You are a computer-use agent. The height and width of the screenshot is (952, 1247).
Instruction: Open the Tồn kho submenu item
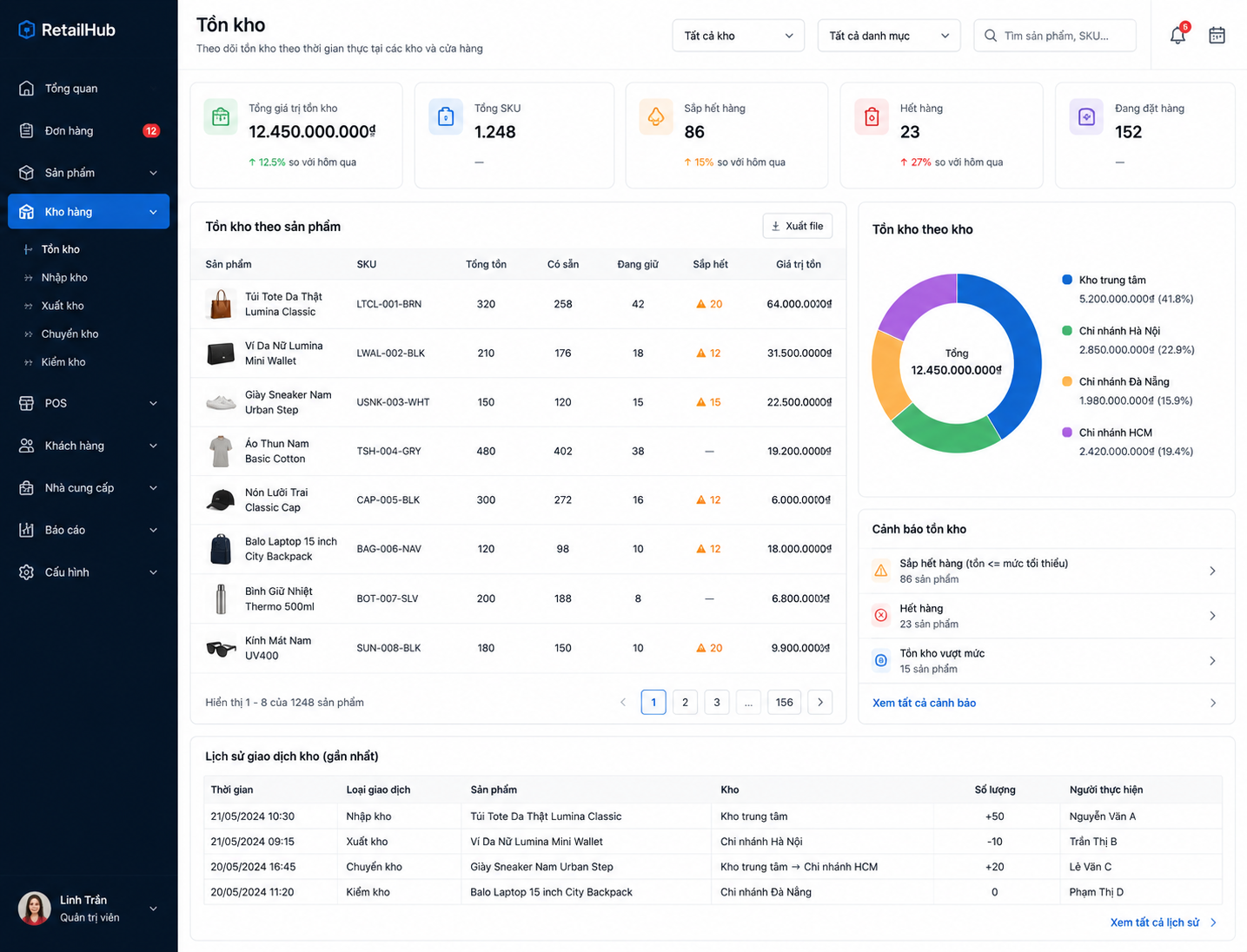point(61,249)
